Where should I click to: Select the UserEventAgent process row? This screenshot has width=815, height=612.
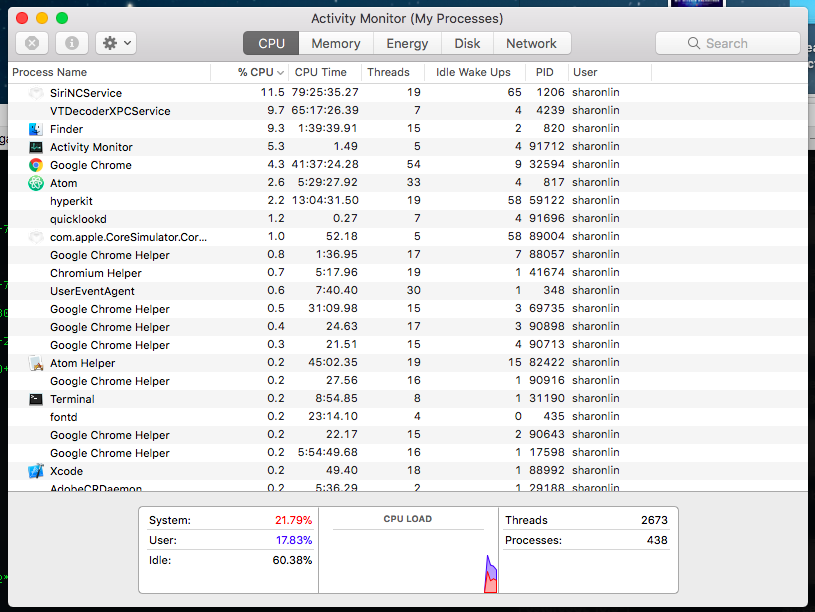(x=408, y=291)
